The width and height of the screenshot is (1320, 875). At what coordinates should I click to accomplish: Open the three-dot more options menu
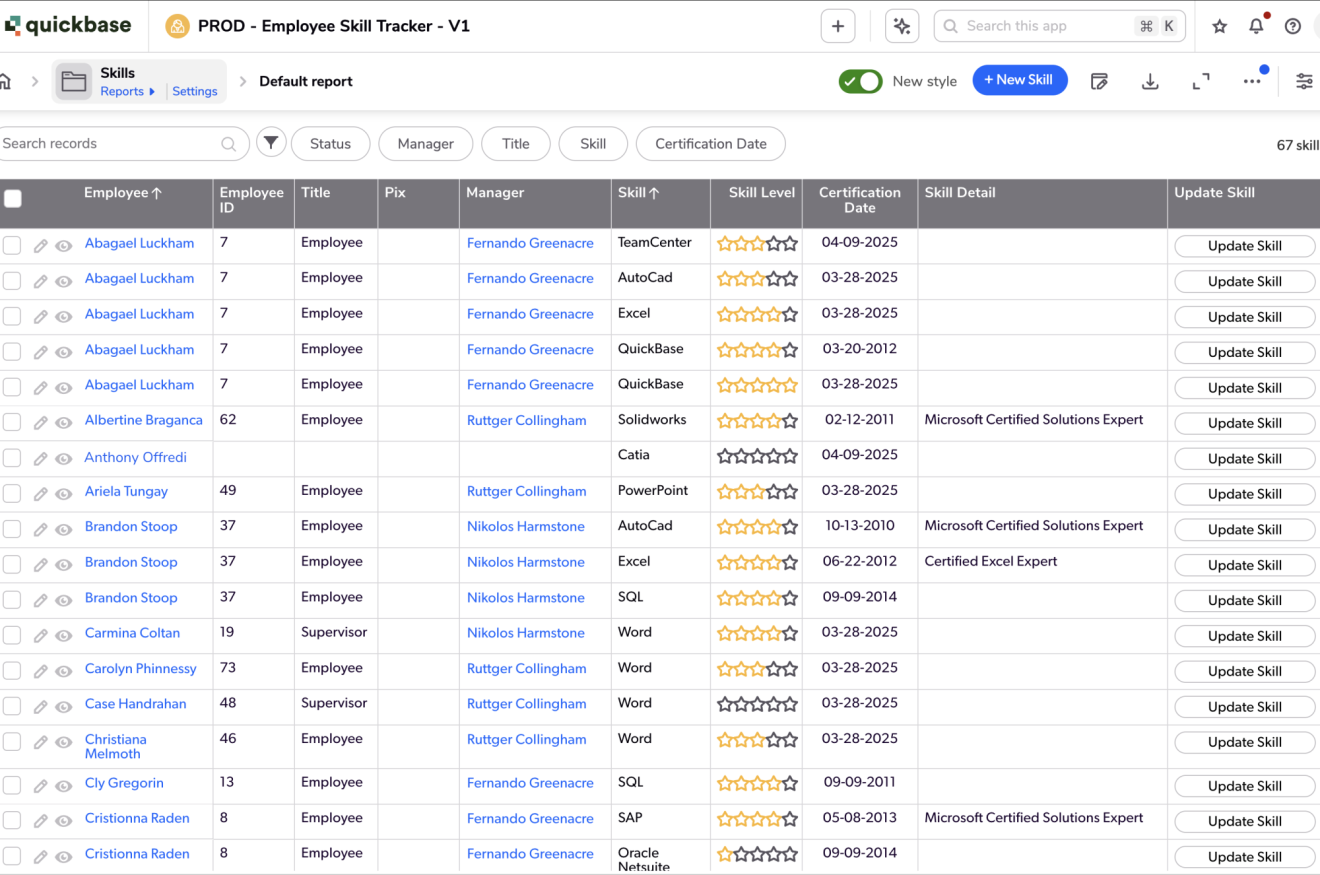[1252, 82]
